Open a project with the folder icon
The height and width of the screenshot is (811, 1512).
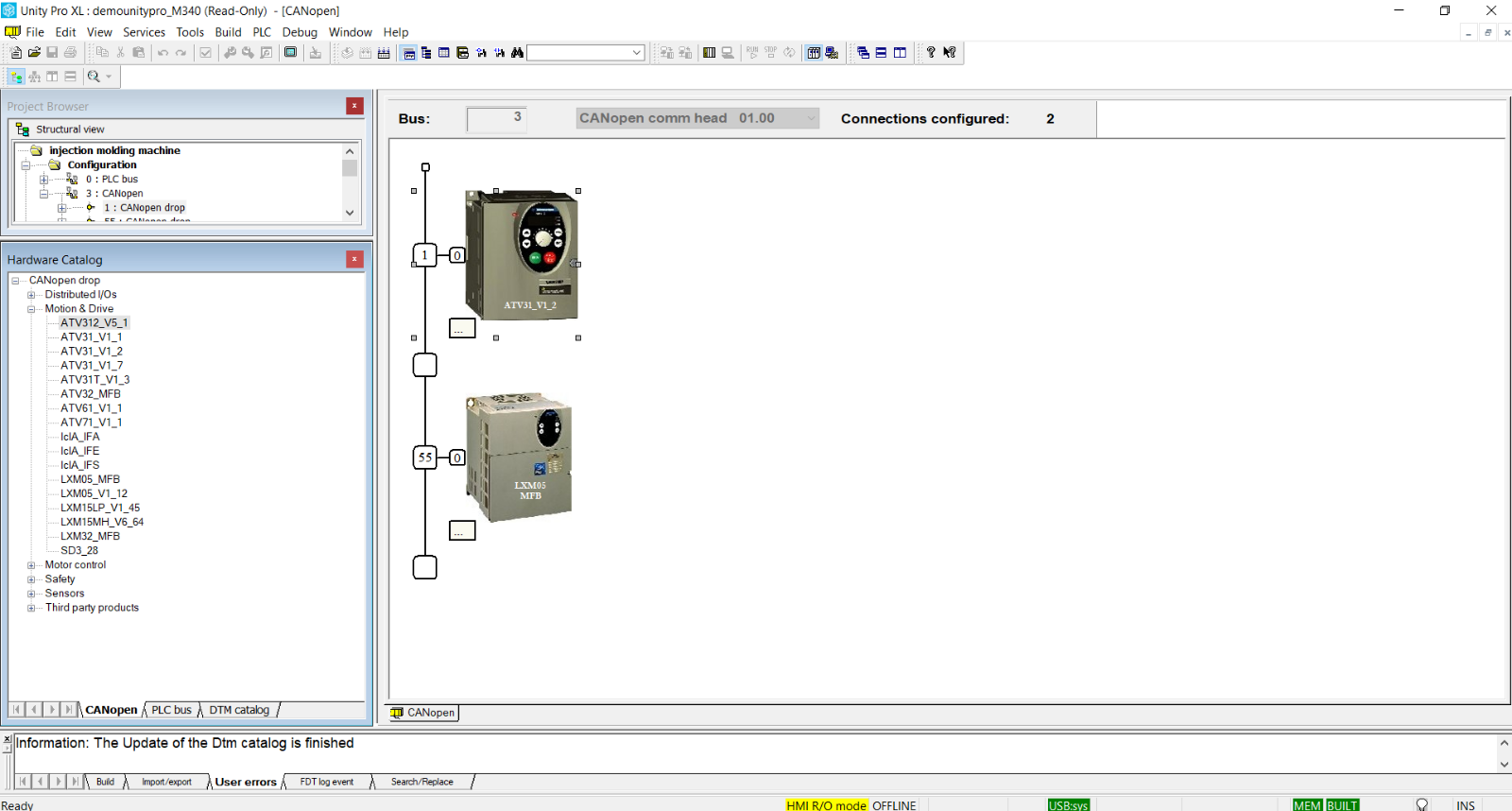tap(34, 53)
